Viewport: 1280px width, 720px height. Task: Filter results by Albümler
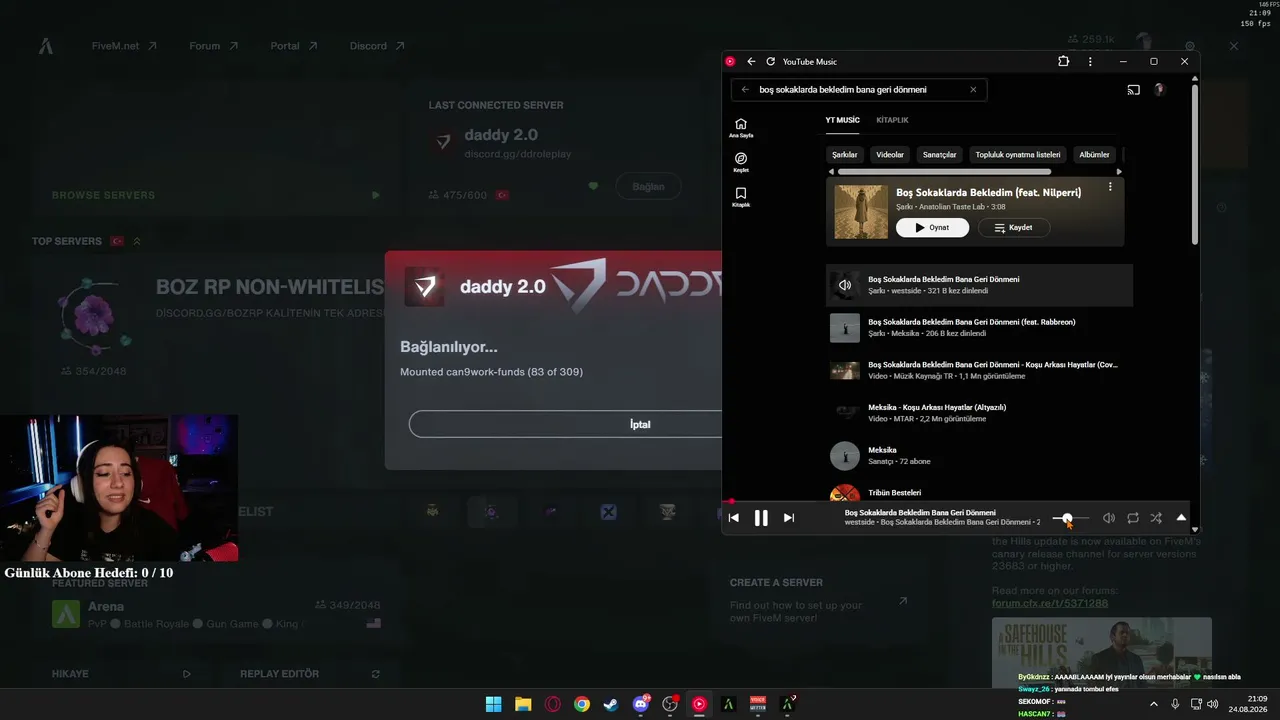[1094, 155]
